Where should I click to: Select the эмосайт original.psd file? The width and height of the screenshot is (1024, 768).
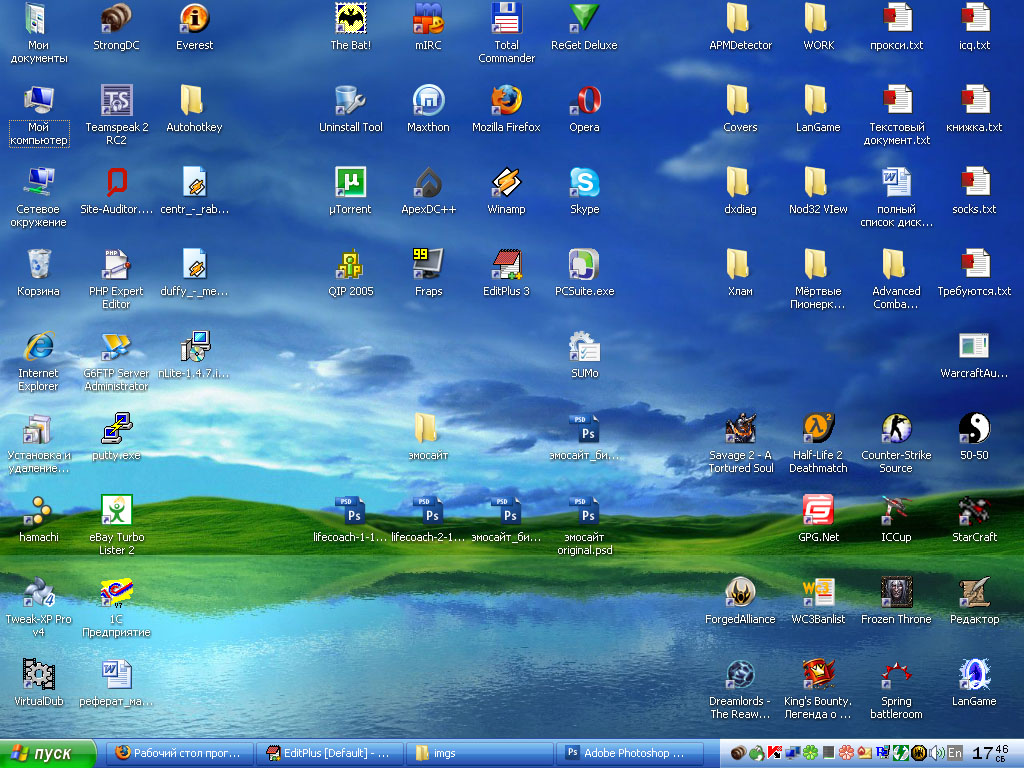click(x=584, y=511)
